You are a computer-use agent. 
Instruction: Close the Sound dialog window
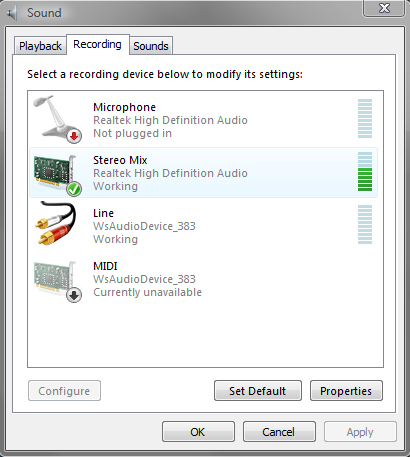point(384,8)
